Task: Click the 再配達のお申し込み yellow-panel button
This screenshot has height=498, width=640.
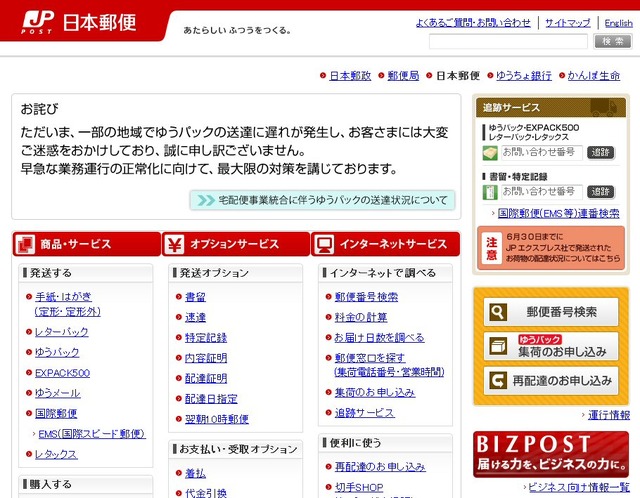Action: click(551, 380)
